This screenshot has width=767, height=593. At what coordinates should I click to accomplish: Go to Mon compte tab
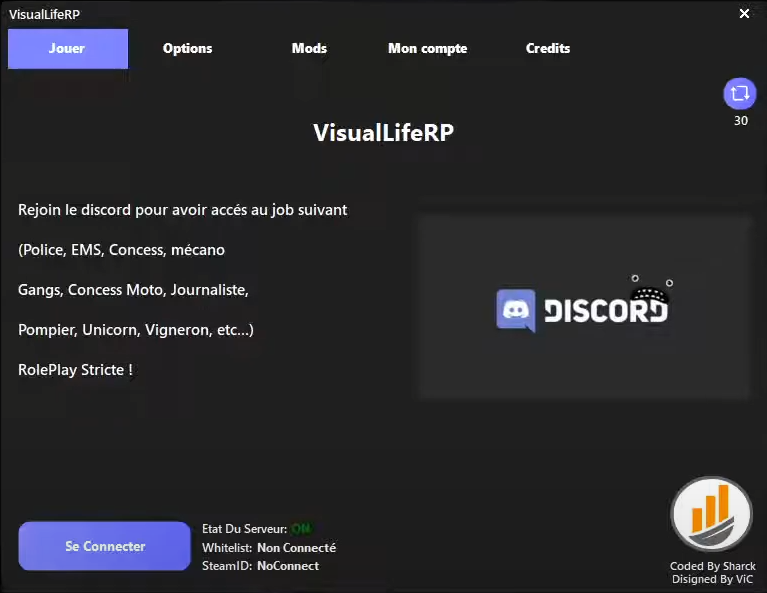click(x=428, y=48)
